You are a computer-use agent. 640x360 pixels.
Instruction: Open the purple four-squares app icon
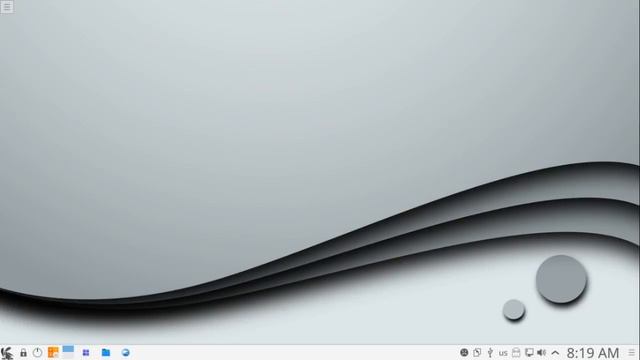[x=86, y=353]
